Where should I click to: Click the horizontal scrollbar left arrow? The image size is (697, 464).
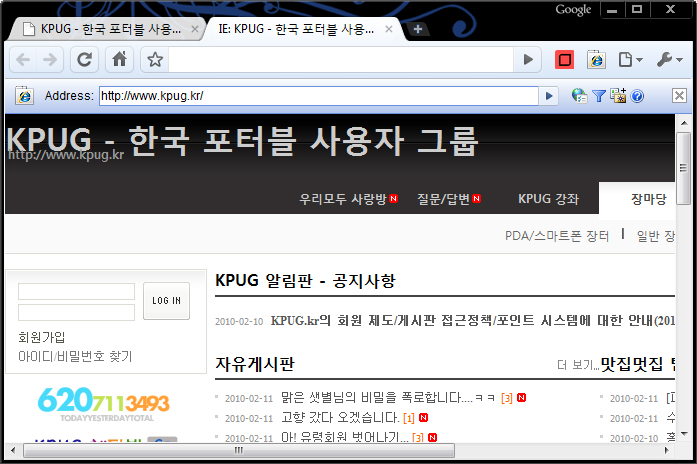(x=13, y=450)
